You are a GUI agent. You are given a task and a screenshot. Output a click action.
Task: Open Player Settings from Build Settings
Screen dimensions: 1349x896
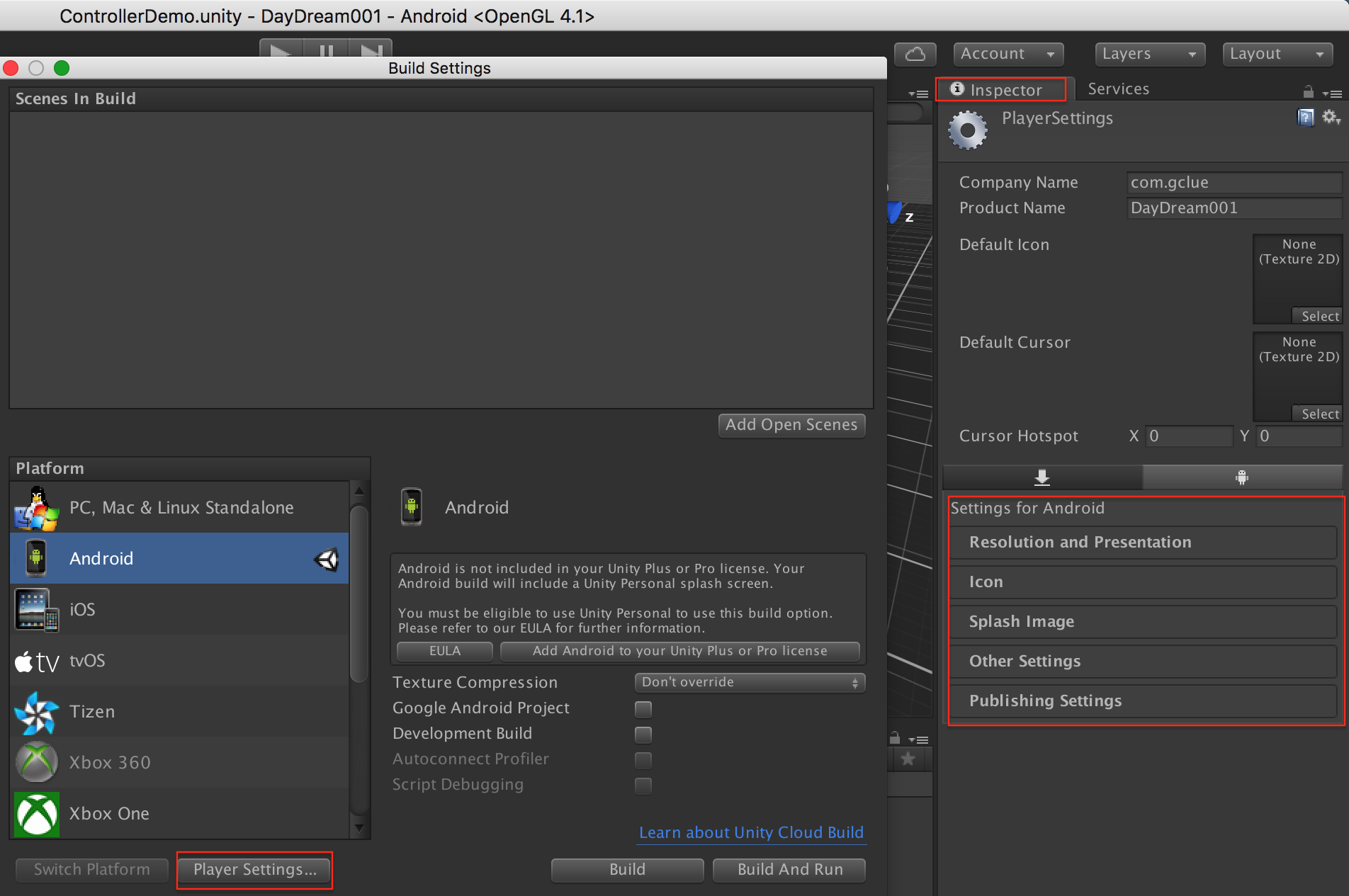point(254,870)
